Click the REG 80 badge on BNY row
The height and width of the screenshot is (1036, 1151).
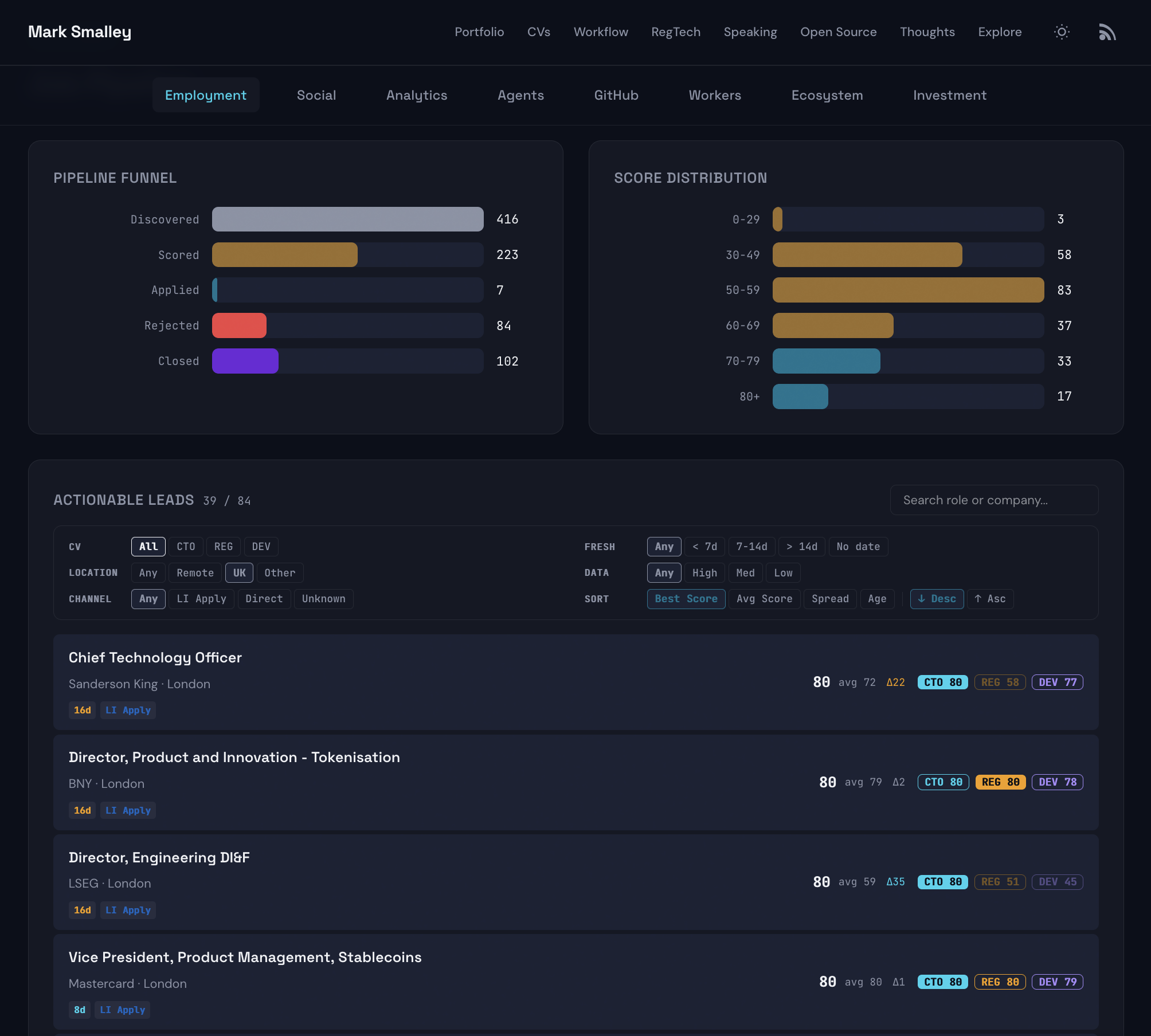click(1000, 782)
